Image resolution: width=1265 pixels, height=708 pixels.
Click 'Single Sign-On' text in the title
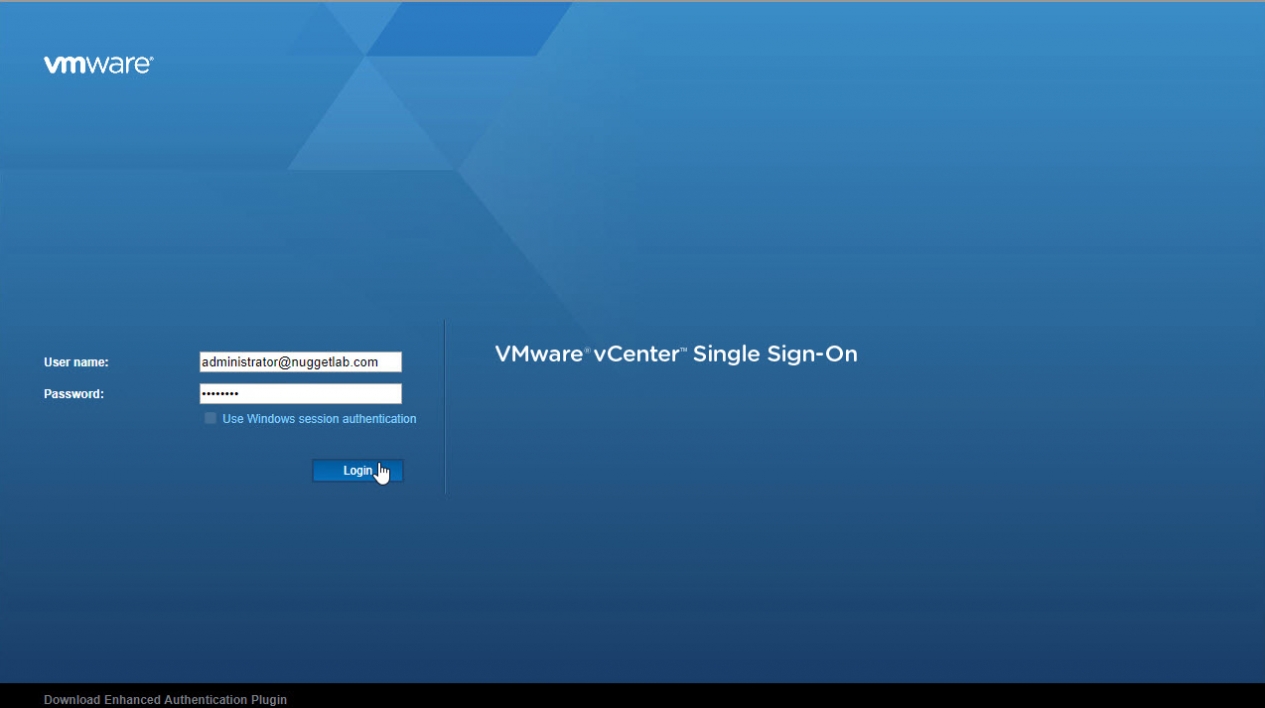[775, 354]
